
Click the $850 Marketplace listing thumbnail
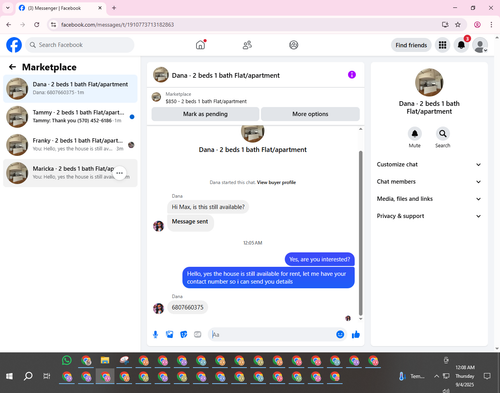pos(156,97)
